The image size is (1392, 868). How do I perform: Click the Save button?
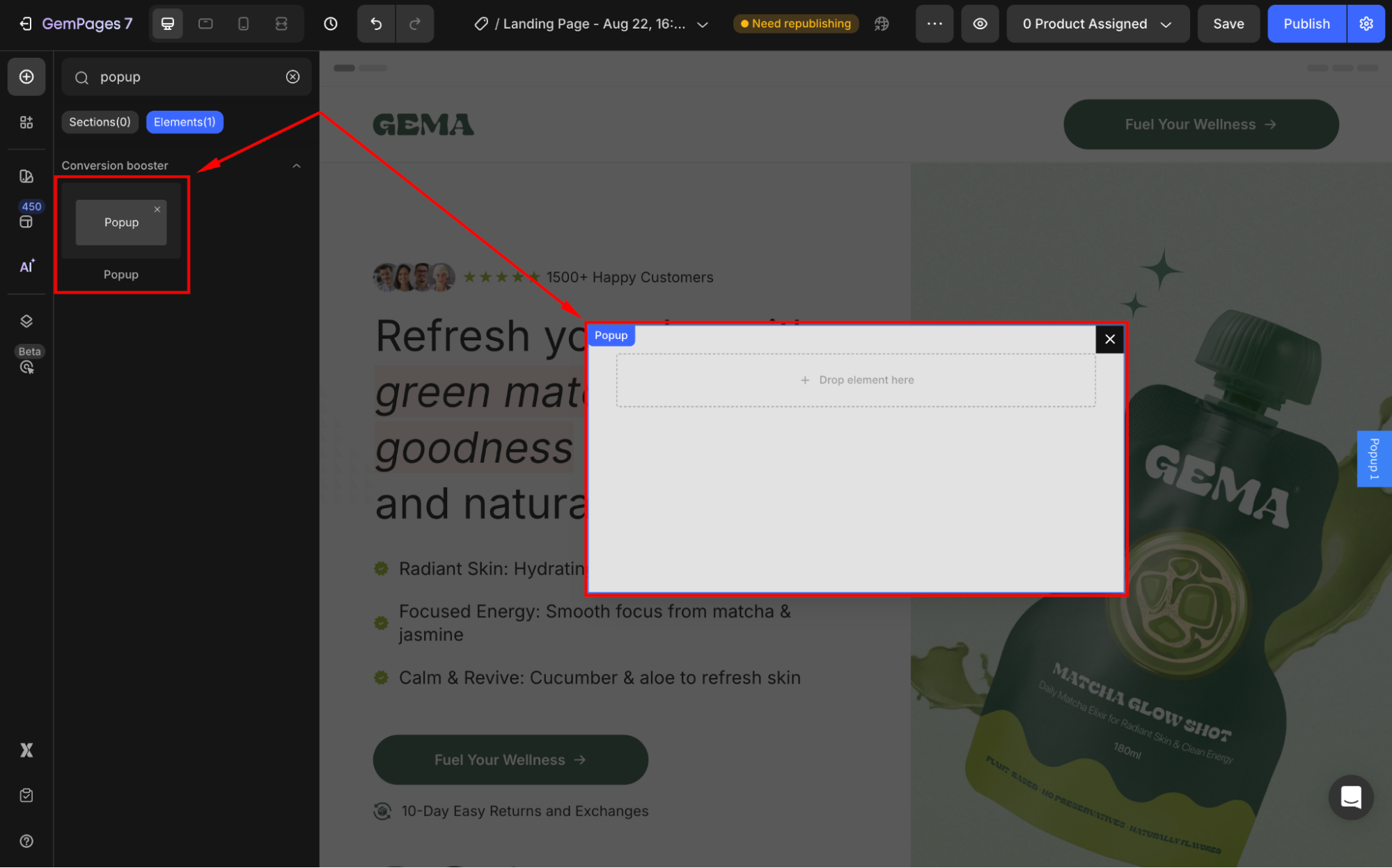click(x=1228, y=24)
